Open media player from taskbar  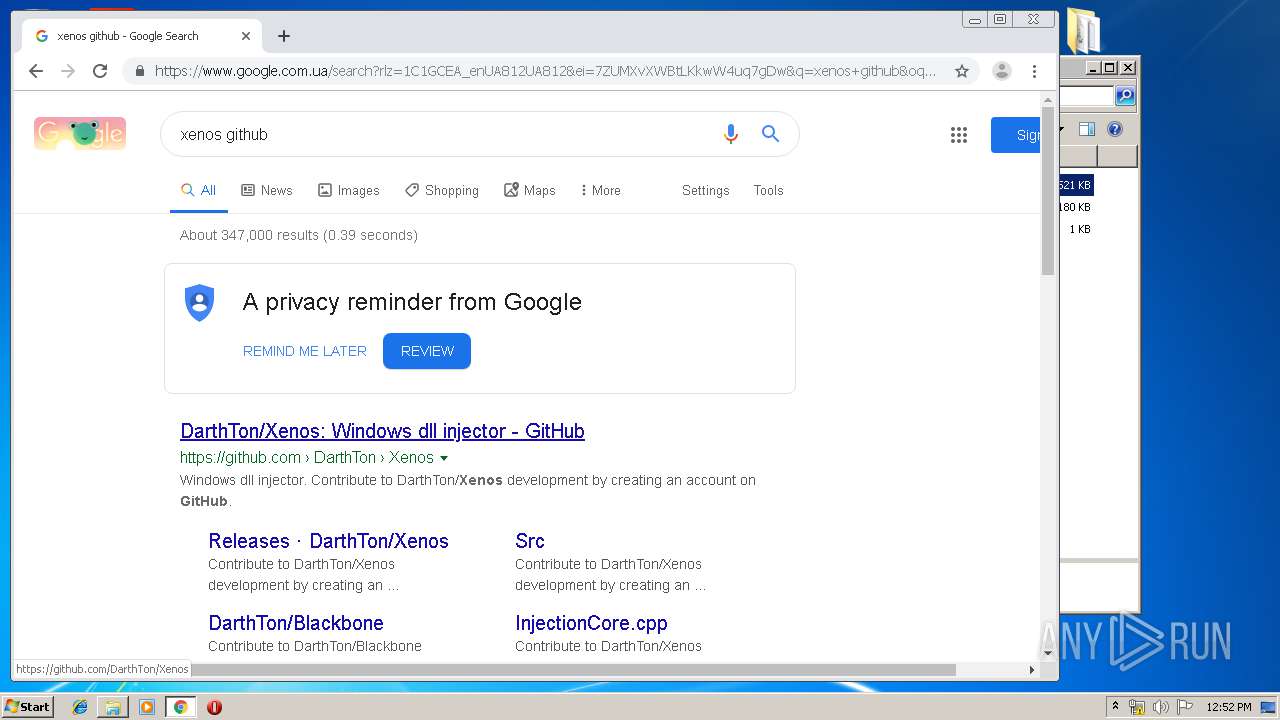pos(147,707)
